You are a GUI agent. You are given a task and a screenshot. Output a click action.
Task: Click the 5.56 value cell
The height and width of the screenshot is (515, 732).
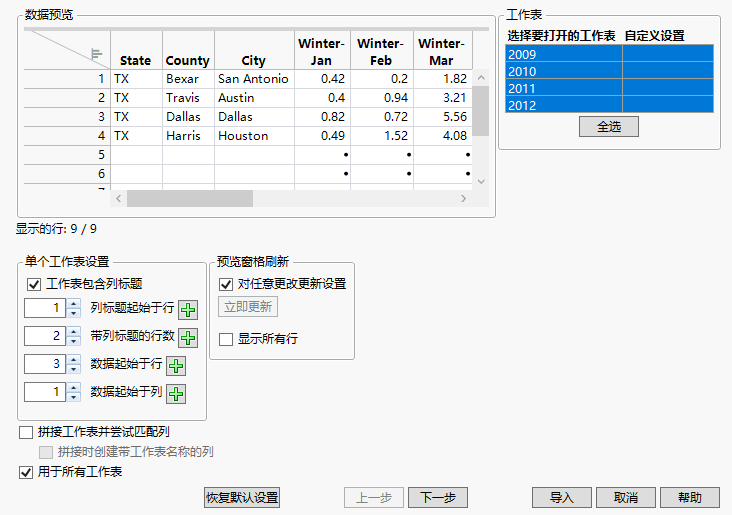tap(443, 117)
